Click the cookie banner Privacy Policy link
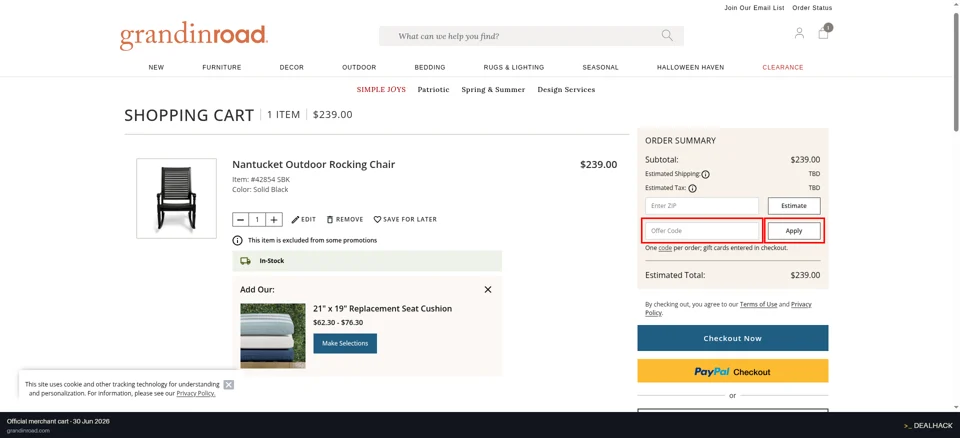 coord(196,393)
